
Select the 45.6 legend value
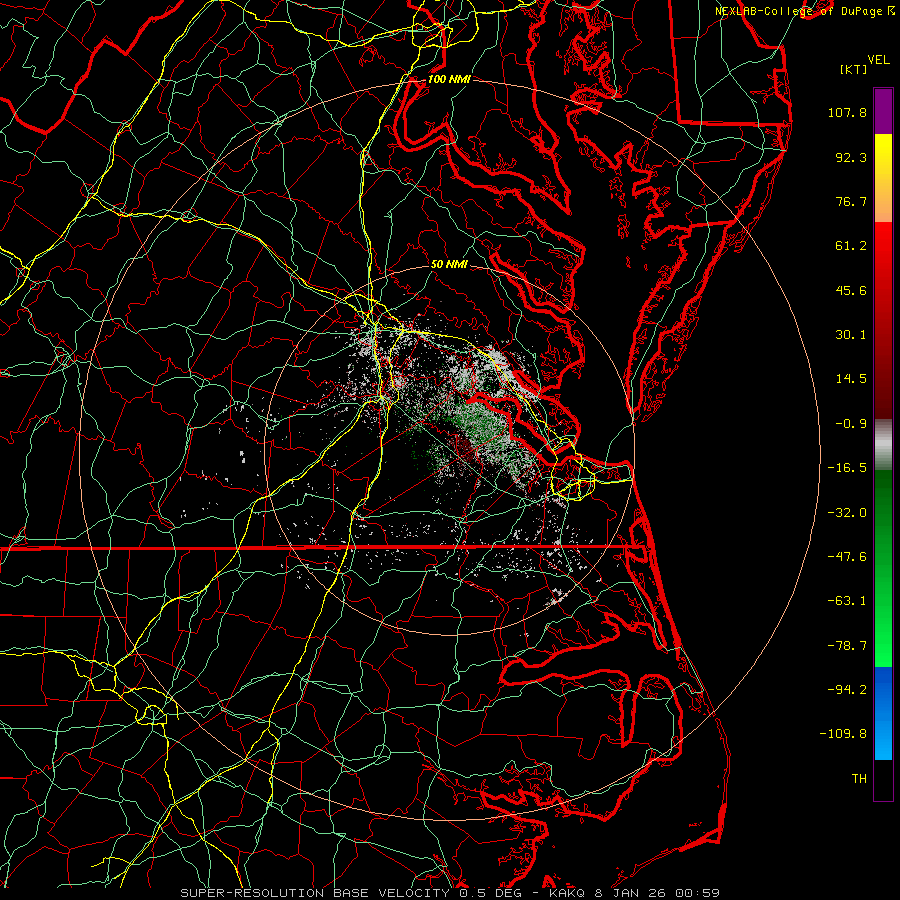coord(851,290)
